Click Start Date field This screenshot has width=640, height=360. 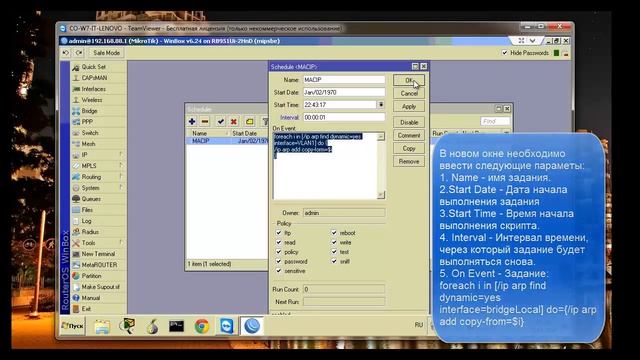tap(344, 93)
